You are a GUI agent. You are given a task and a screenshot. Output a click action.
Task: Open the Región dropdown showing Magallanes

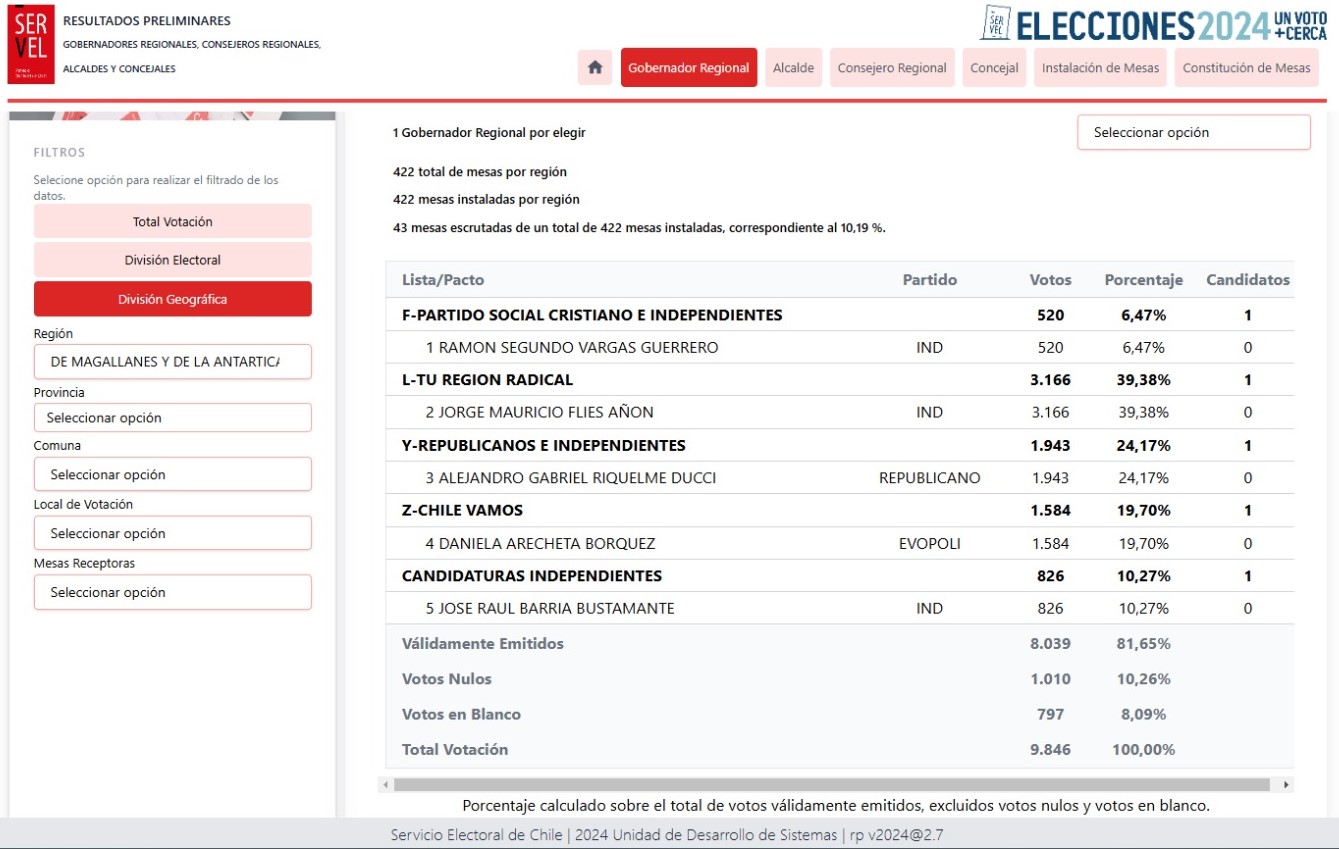(x=173, y=361)
